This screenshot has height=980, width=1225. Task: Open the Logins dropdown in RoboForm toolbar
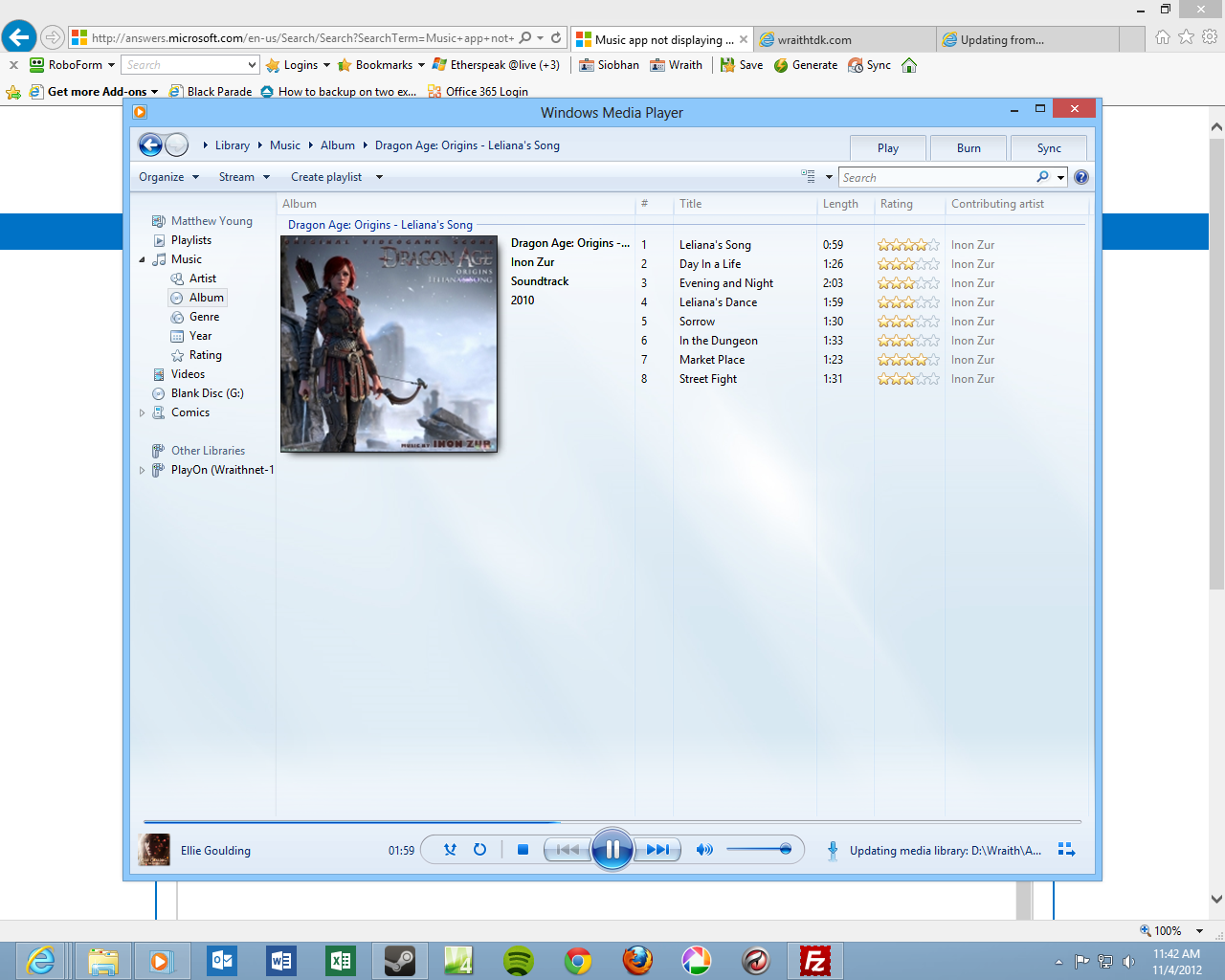[x=298, y=65]
